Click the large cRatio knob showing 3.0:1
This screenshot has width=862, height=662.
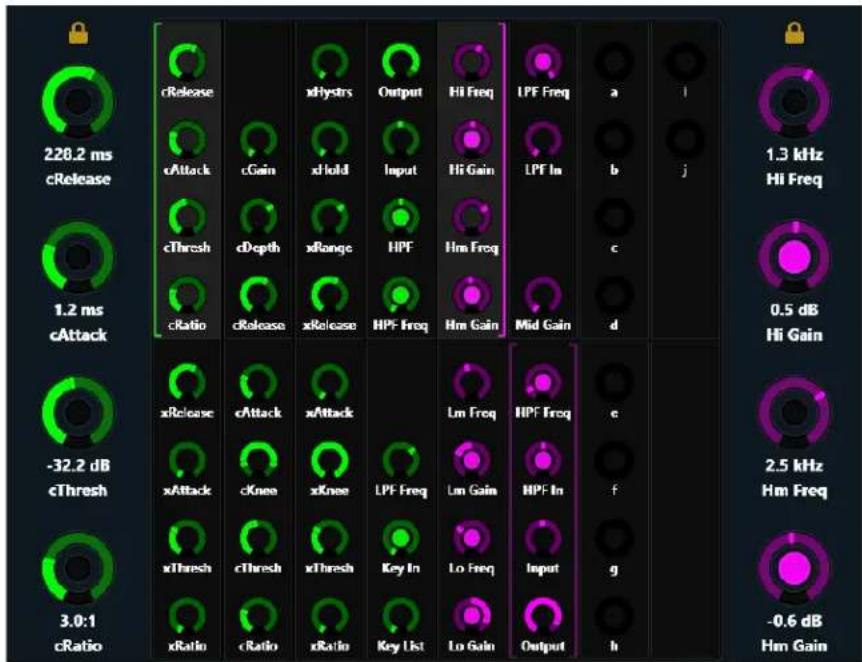pyautogui.click(x=78, y=568)
